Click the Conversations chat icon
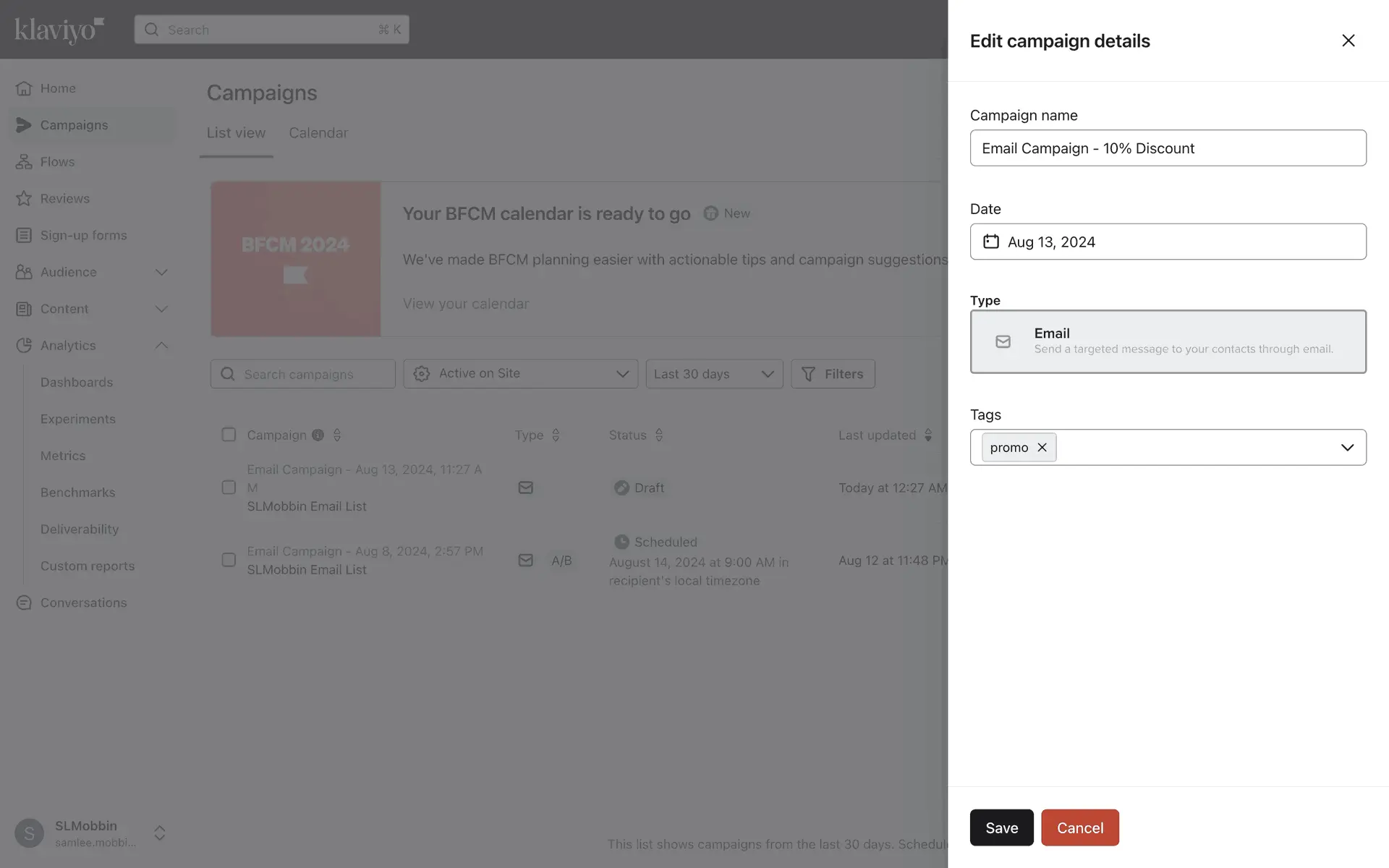Screen dimensions: 1389x868 click(x=24, y=603)
